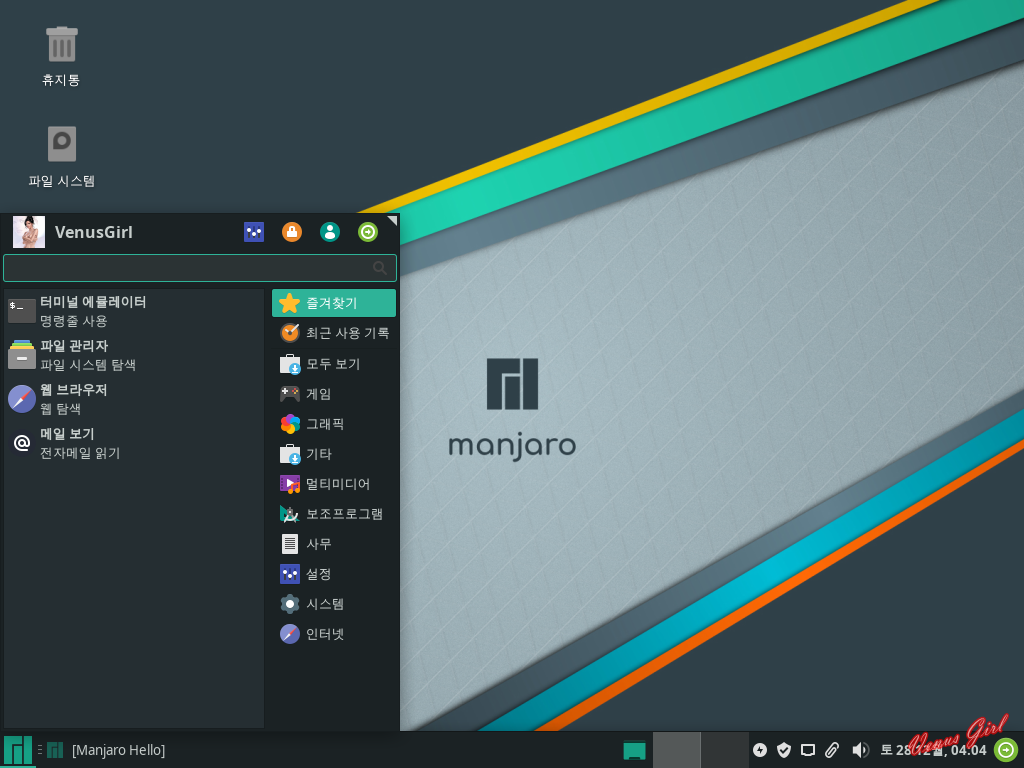Switch to the first workspace in pager

click(x=677, y=750)
